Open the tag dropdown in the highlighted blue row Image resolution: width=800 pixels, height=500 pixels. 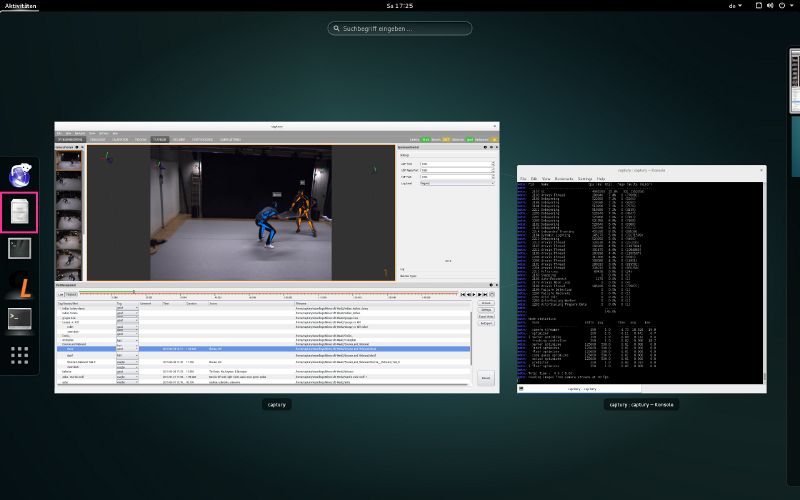[x=127, y=349]
